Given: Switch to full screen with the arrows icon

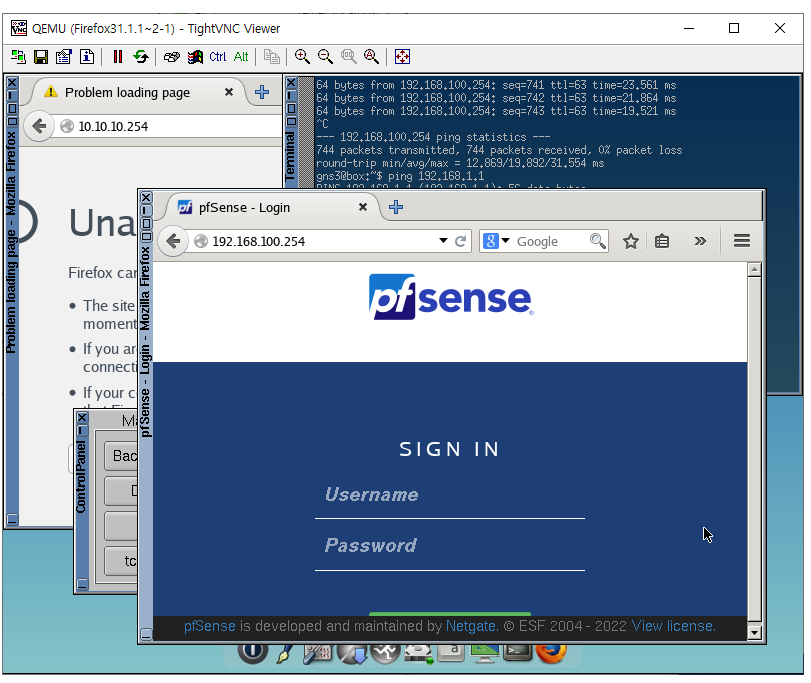Looking at the screenshot, I should click(402, 57).
